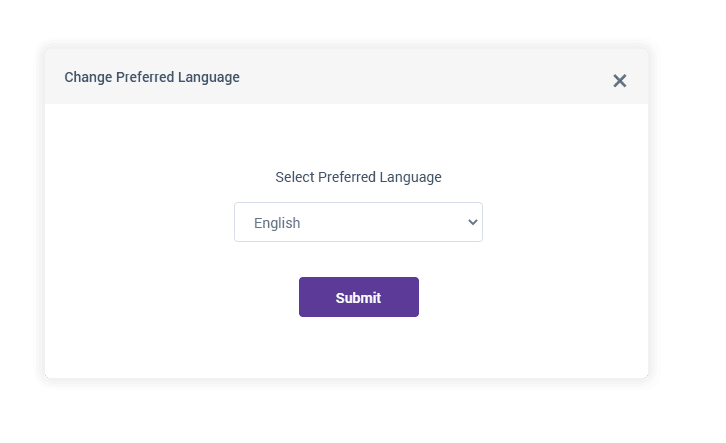Dismiss the language dialog using the X
This screenshot has height=443, width=726.
[x=619, y=81]
